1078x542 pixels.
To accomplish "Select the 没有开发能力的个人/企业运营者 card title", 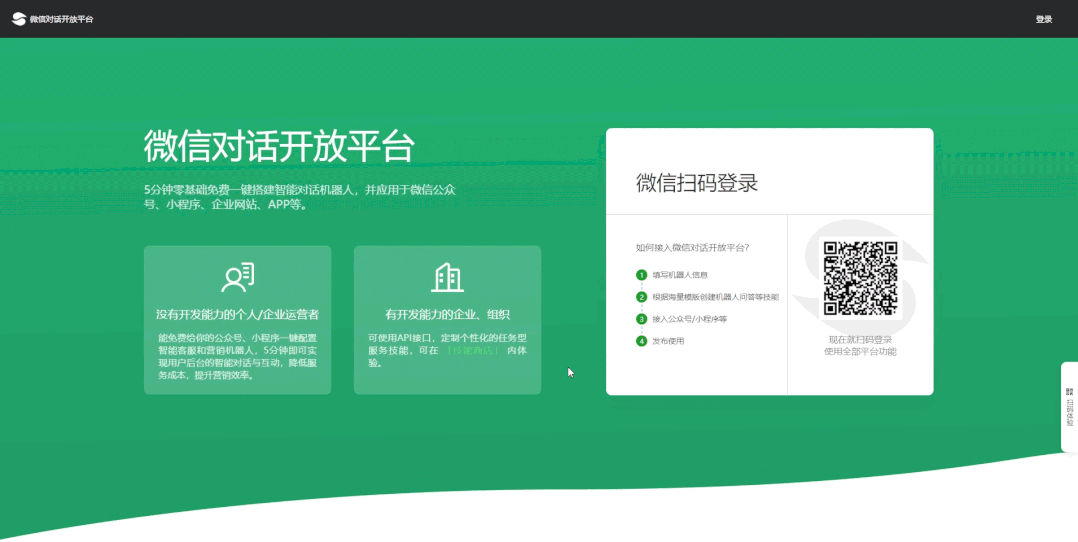I will pyautogui.click(x=237, y=314).
